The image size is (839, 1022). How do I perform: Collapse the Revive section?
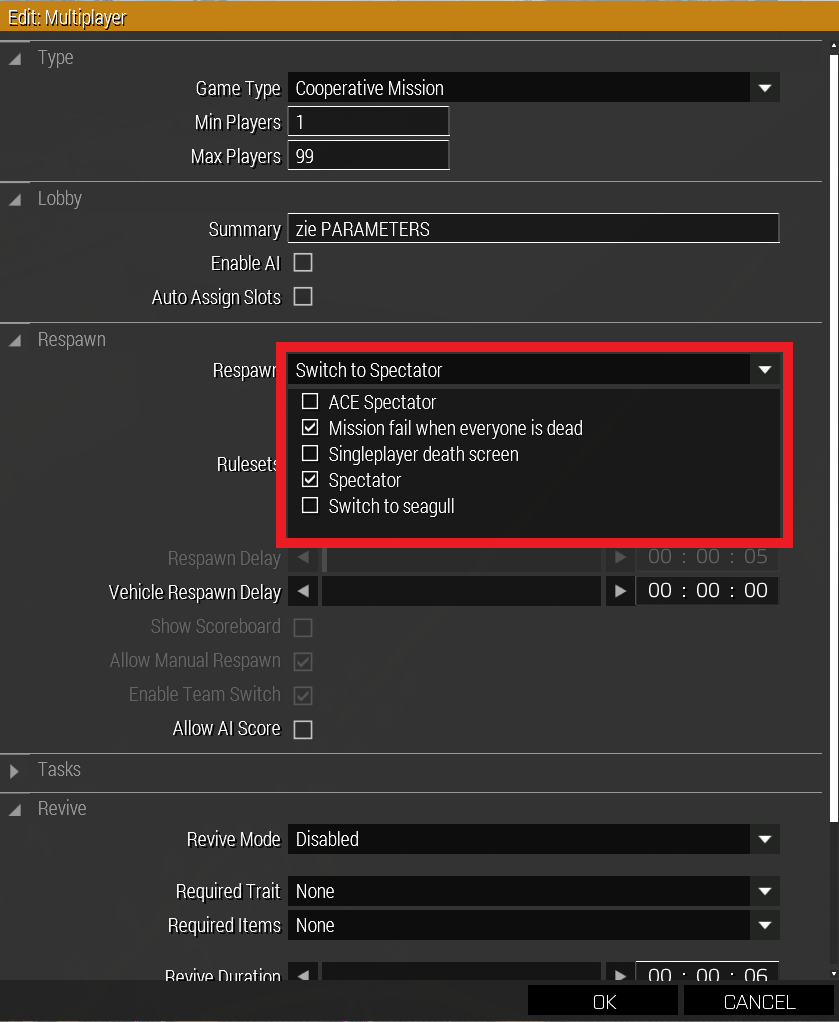point(15,810)
